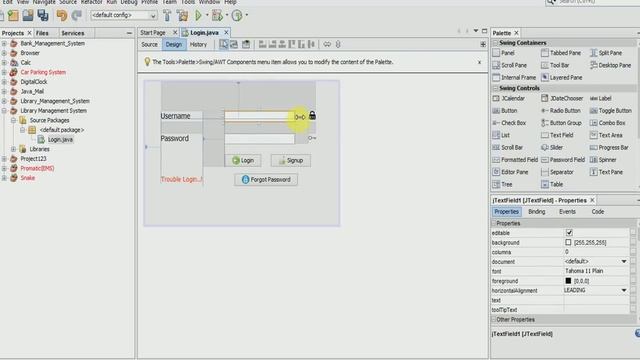640x360 pixels.
Task: Pick the JCalendar component from the Palette
Action: pyautogui.click(x=509, y=98)
